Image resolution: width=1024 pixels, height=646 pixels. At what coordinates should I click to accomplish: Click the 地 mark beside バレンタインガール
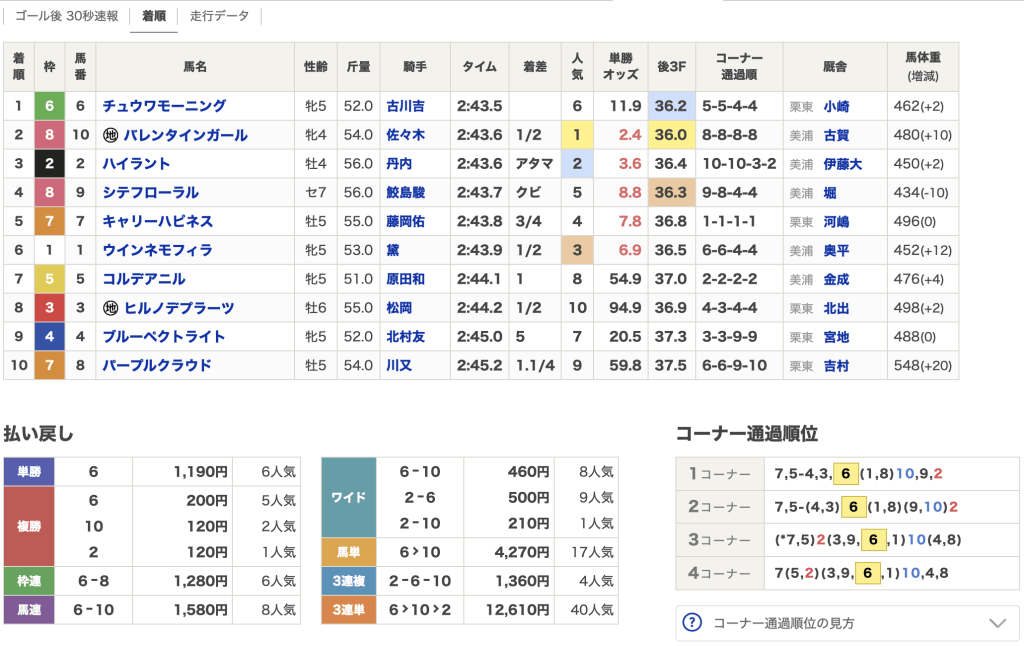coord(110,135)
